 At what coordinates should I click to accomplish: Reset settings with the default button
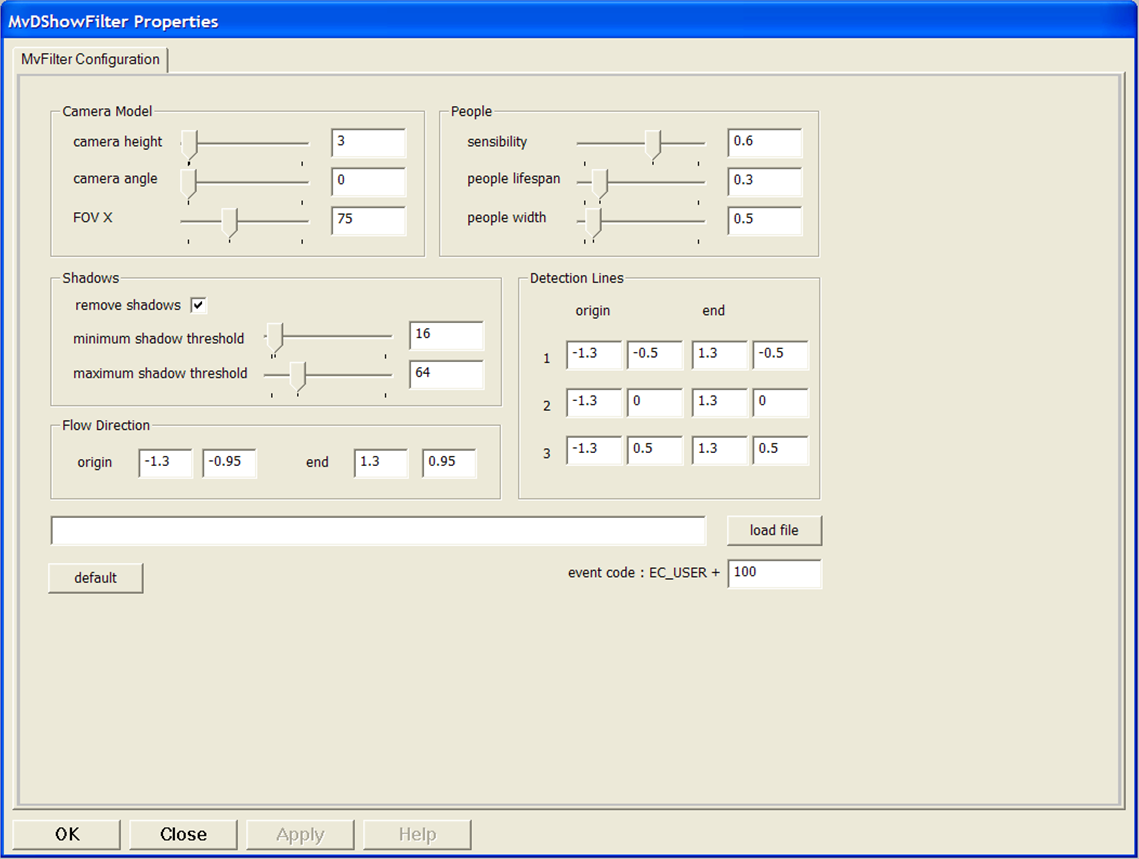coord(96,578)
